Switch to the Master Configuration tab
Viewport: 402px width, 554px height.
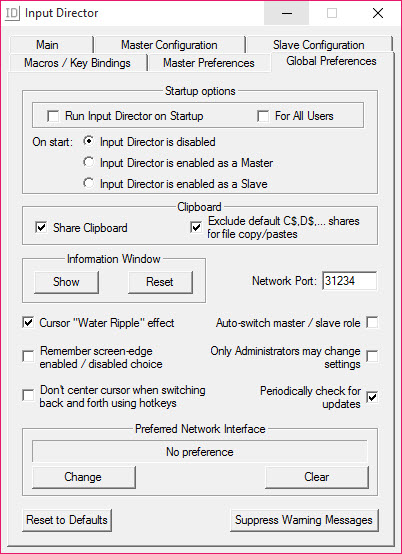[x=169, y=45]
